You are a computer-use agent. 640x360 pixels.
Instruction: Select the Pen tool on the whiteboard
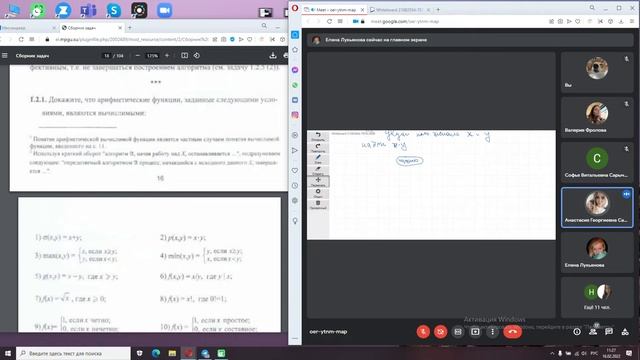[318, 159]
